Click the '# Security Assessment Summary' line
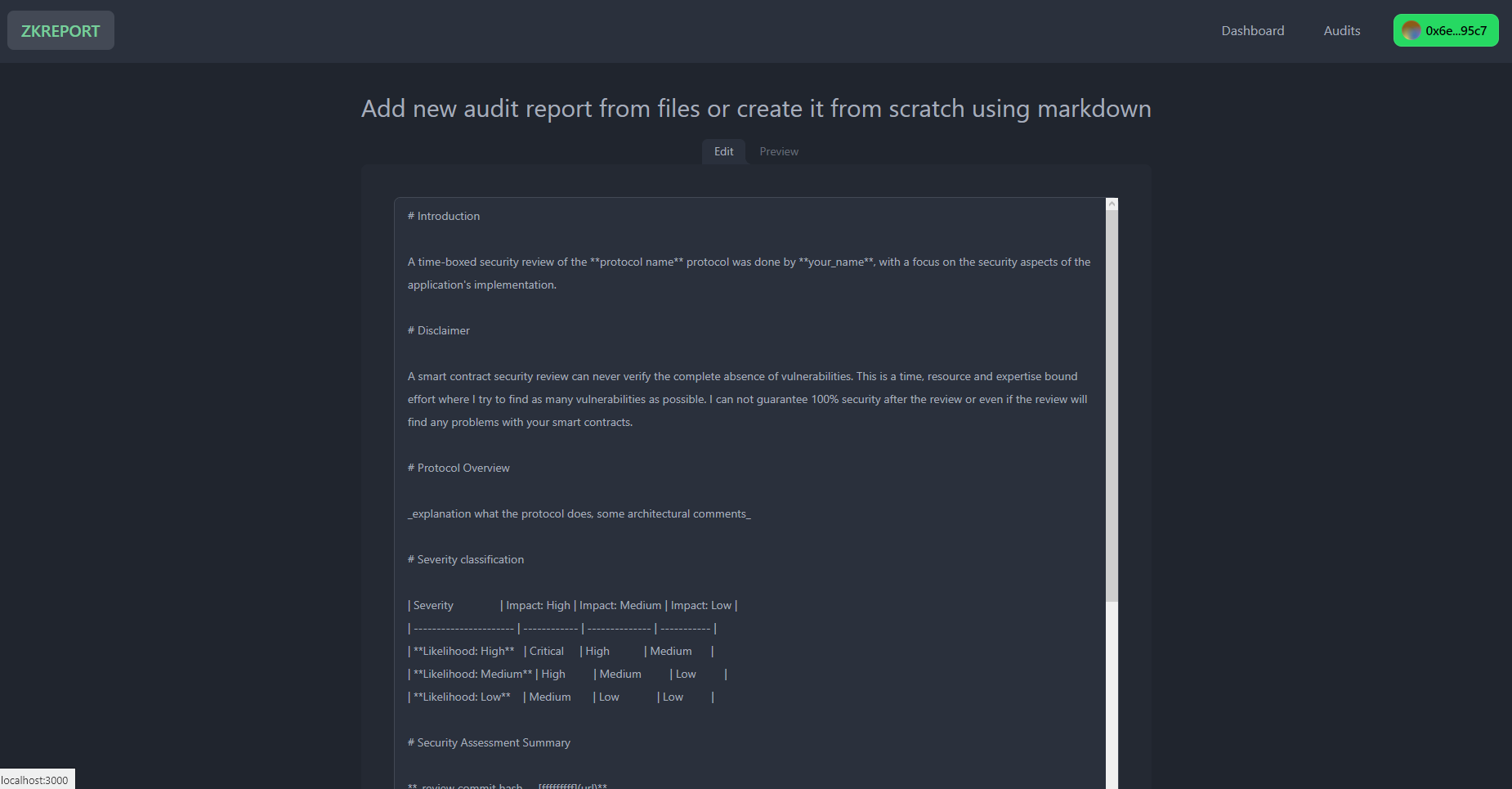The height and width of the screenshot is (789, 1512). pyautogui.click(x=489, y=742)
